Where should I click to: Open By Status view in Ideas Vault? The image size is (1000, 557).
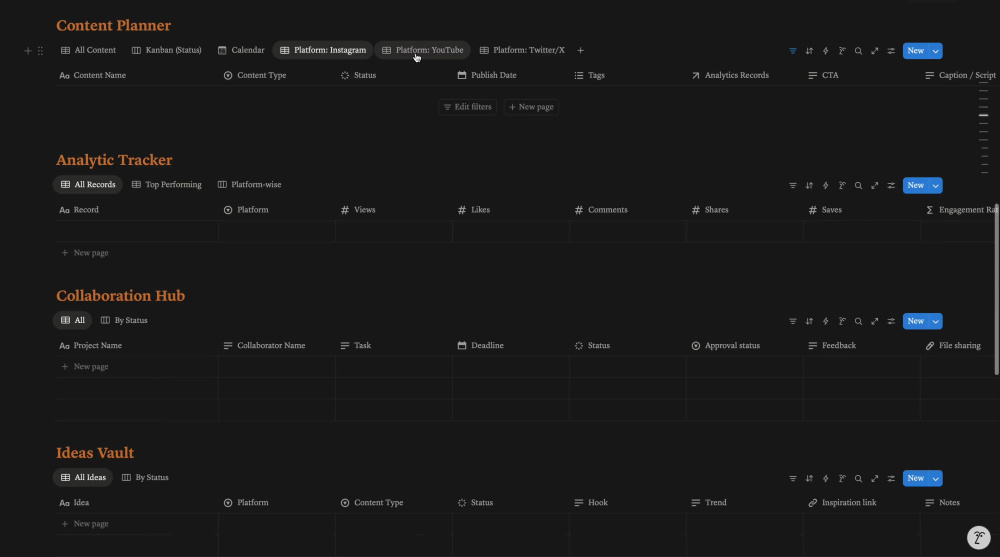[x=145, y=478]
